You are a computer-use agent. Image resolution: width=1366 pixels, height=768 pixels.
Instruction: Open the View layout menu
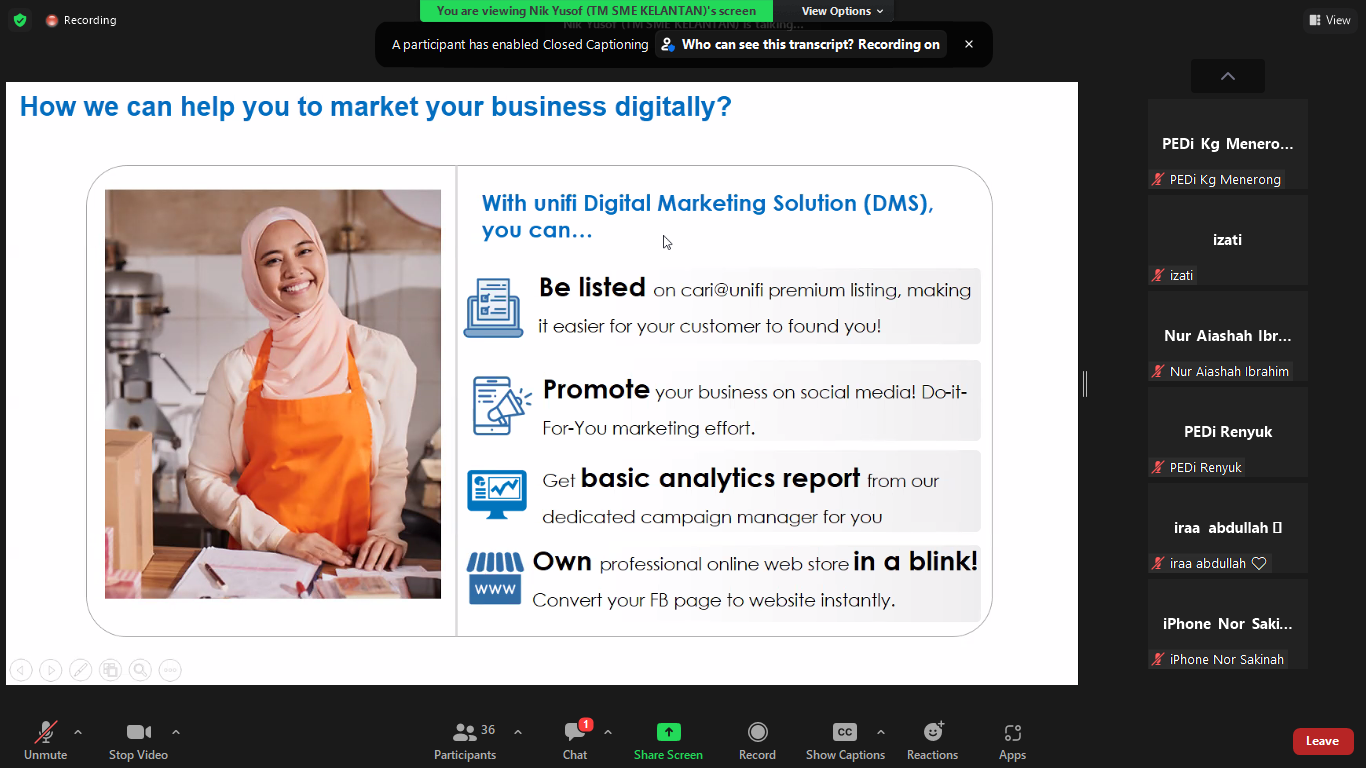point(1329,20)
